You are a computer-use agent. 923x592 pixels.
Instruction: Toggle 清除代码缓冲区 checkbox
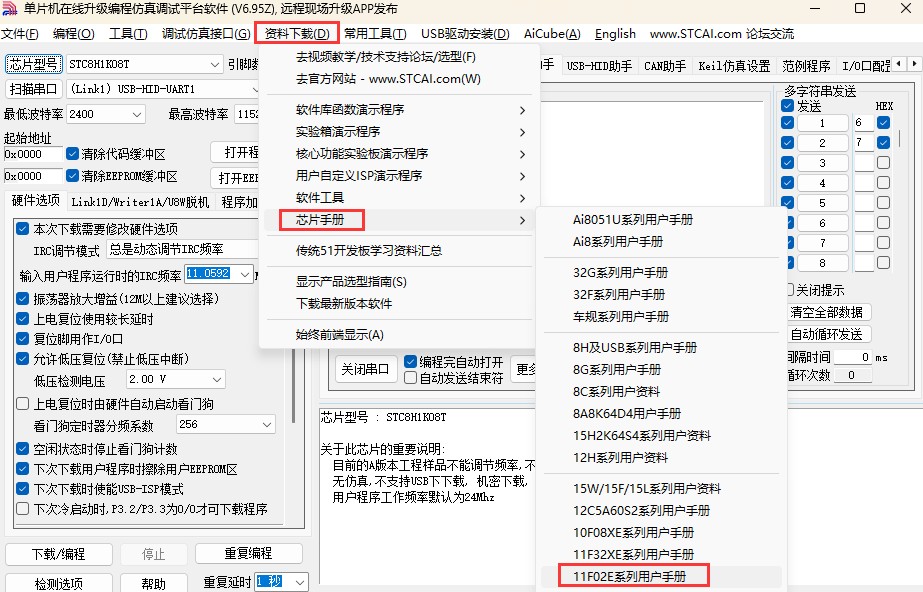(x=72, y=154)
